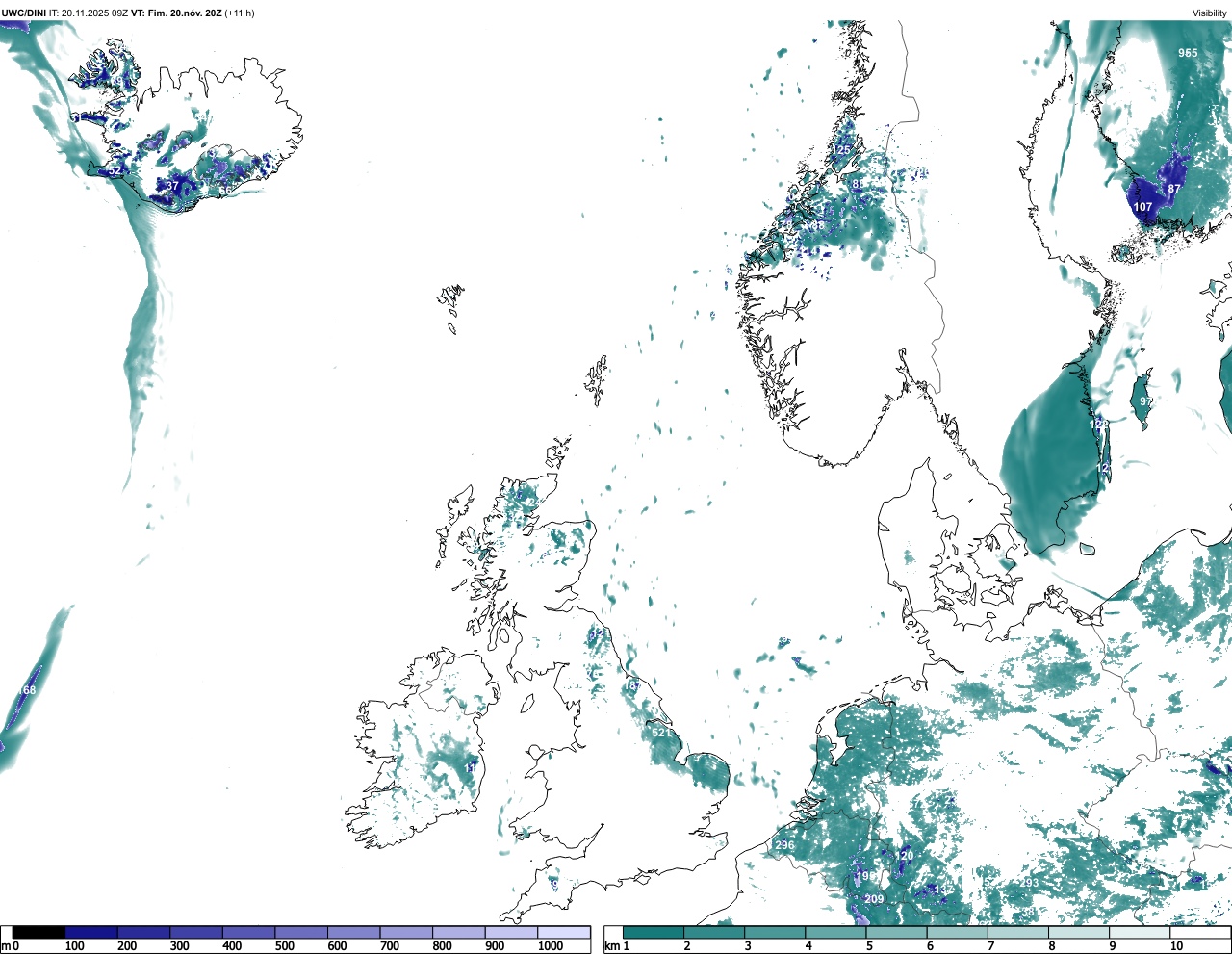Select the 300–400 m visibility legend color

(196, 933)
